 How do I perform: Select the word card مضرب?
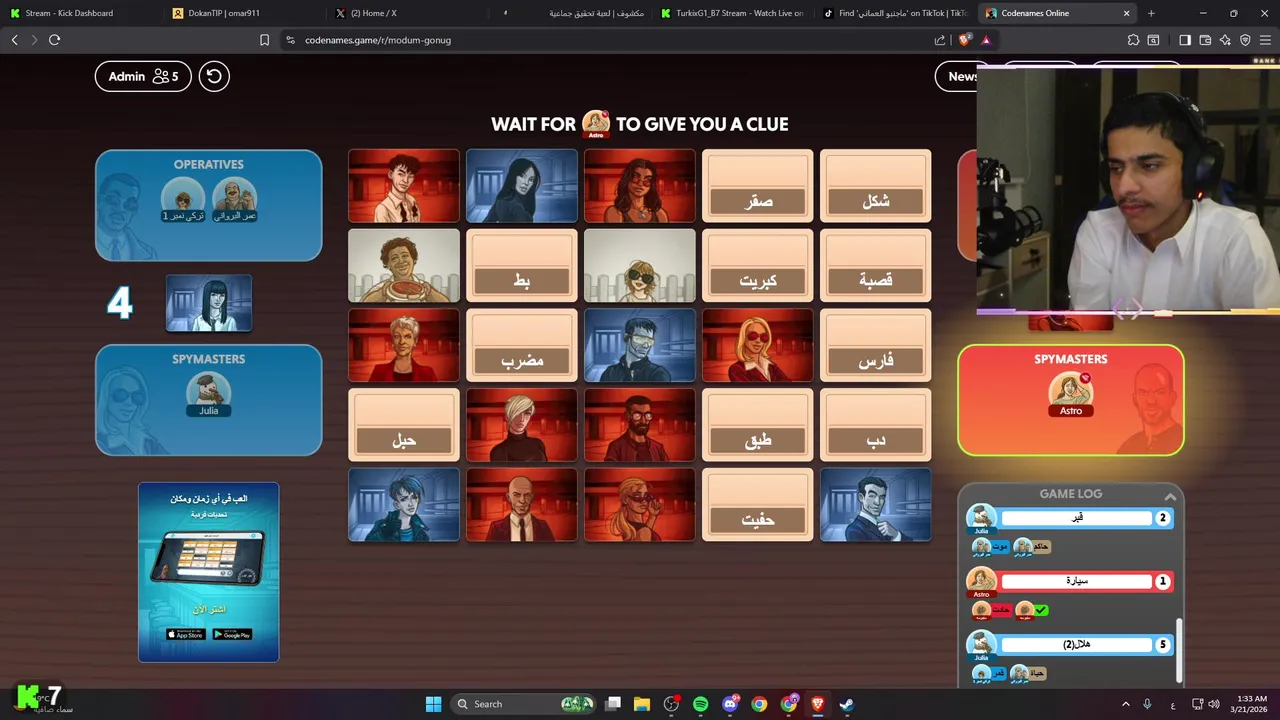pos(521,345)
